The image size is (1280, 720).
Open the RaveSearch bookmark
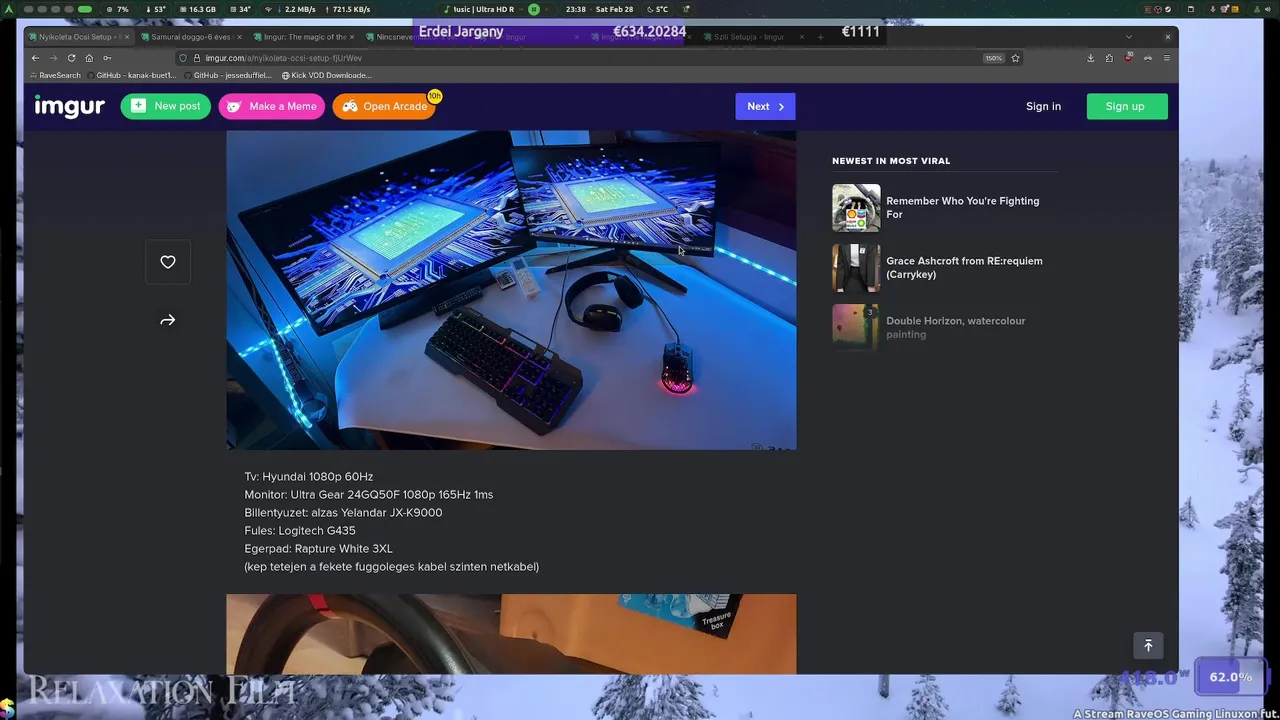(54, 75)
